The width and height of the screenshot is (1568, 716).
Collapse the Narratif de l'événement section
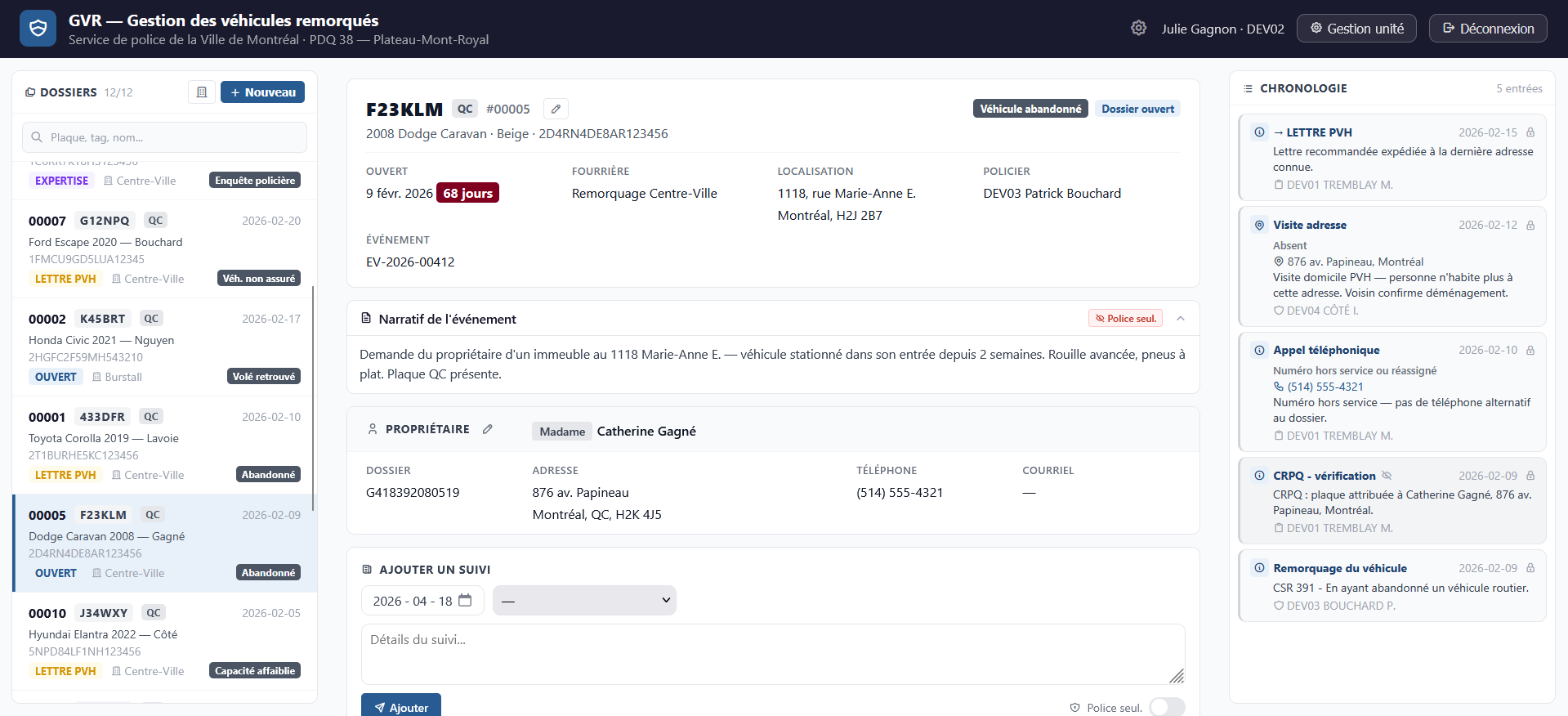click(1181, 319)
